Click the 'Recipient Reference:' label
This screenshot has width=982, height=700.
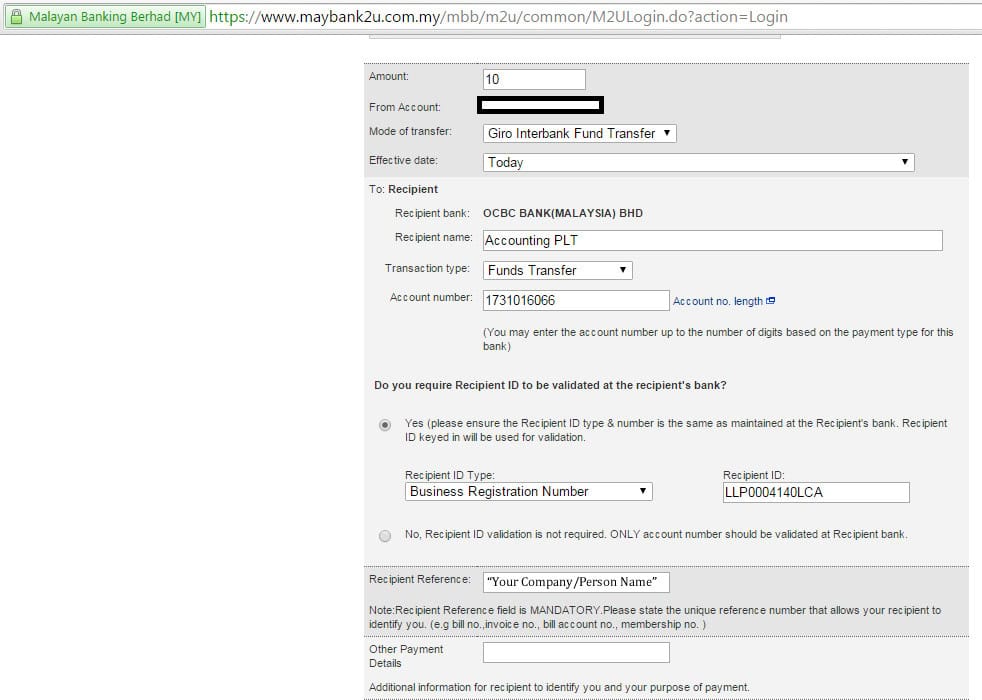point(420,580)
